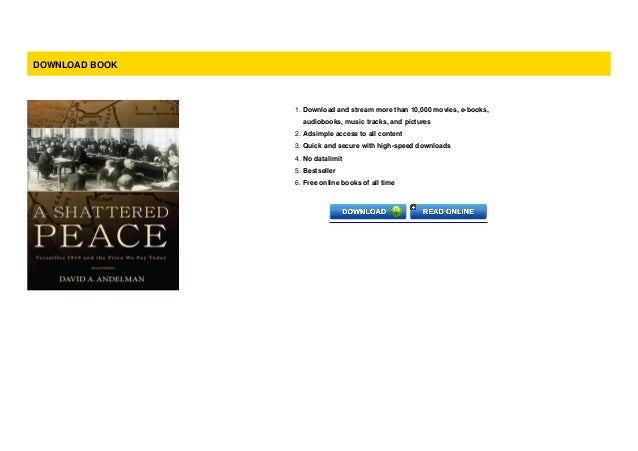Open the A Shattered Peace book cover
The height and width of the screenshot is (451, 638).
[103, 195]
